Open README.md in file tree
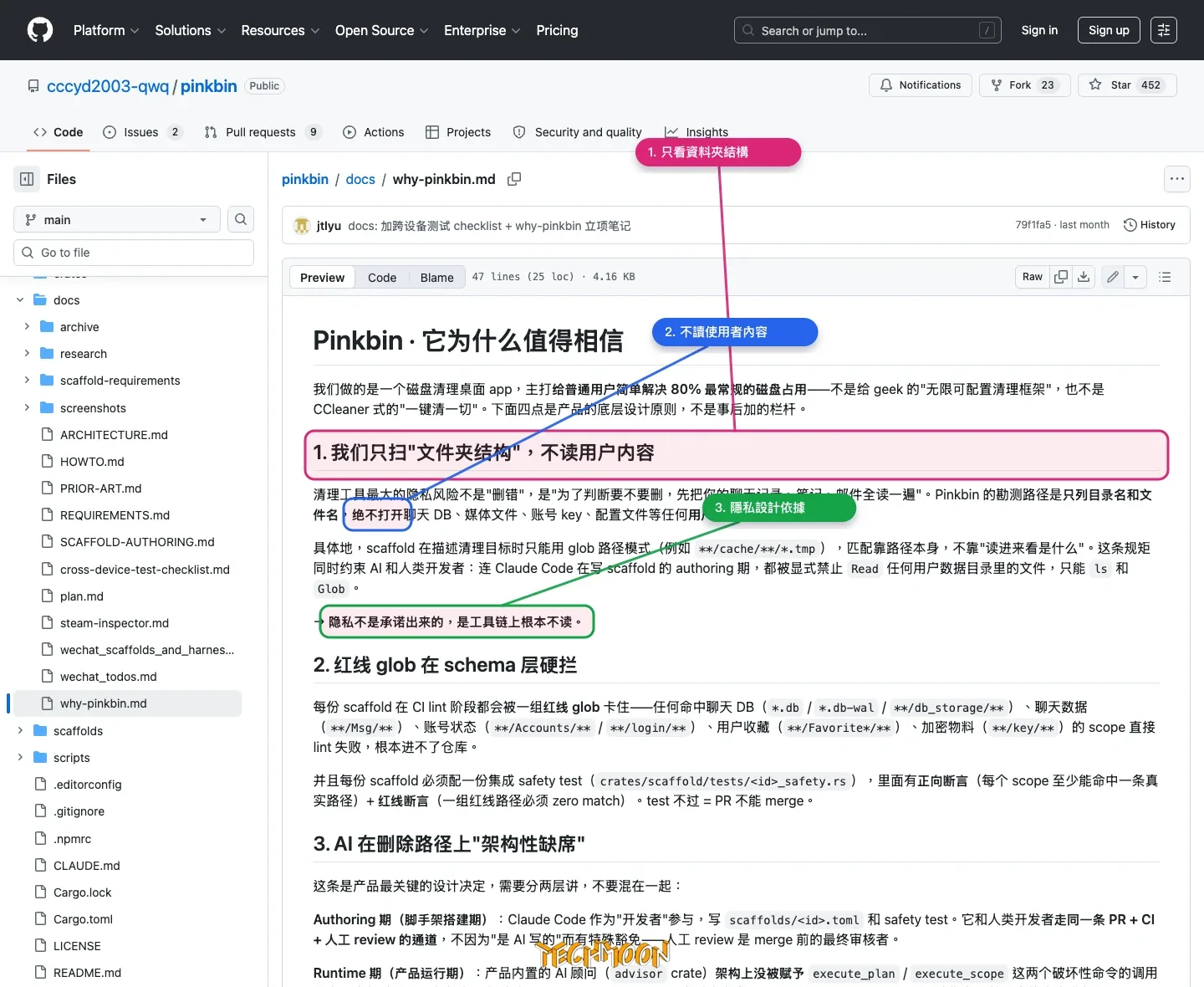 click(x=87, y=973)
